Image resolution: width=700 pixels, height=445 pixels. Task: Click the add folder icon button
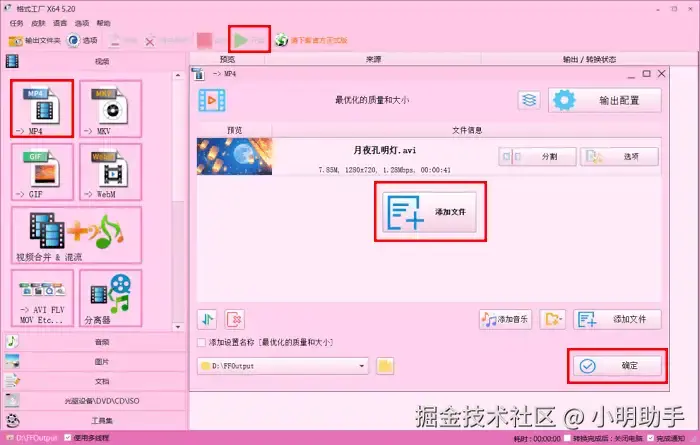[552, 319]
